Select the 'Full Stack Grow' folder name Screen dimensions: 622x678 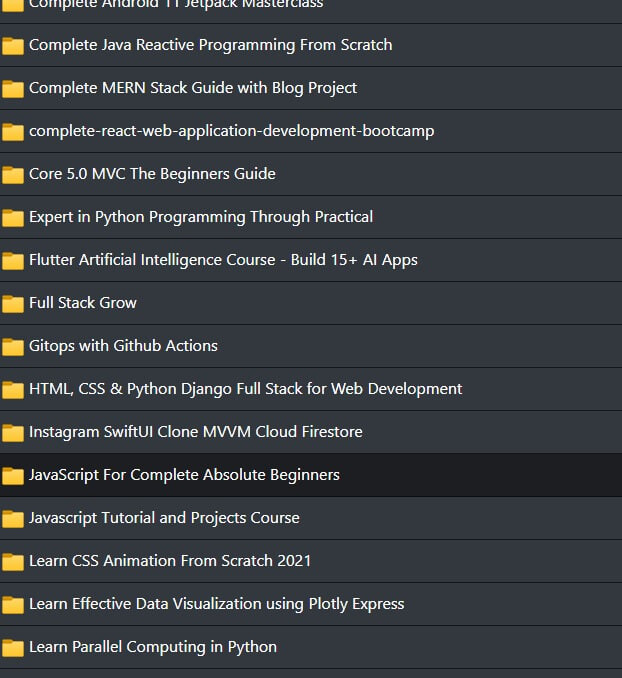83,303
